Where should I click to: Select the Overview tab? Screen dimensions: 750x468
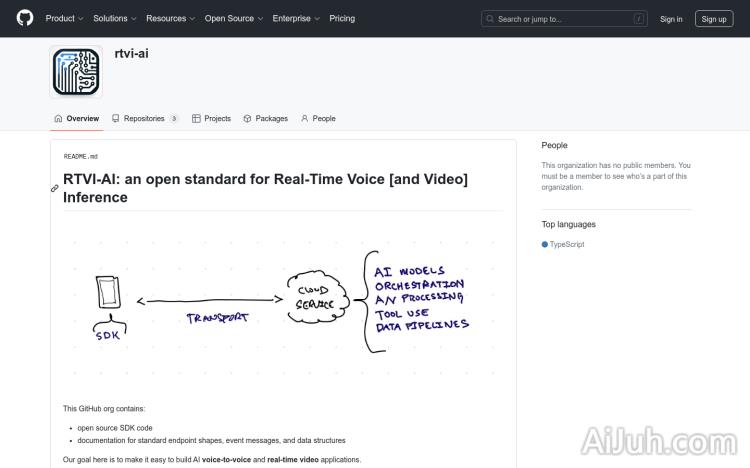77,118
